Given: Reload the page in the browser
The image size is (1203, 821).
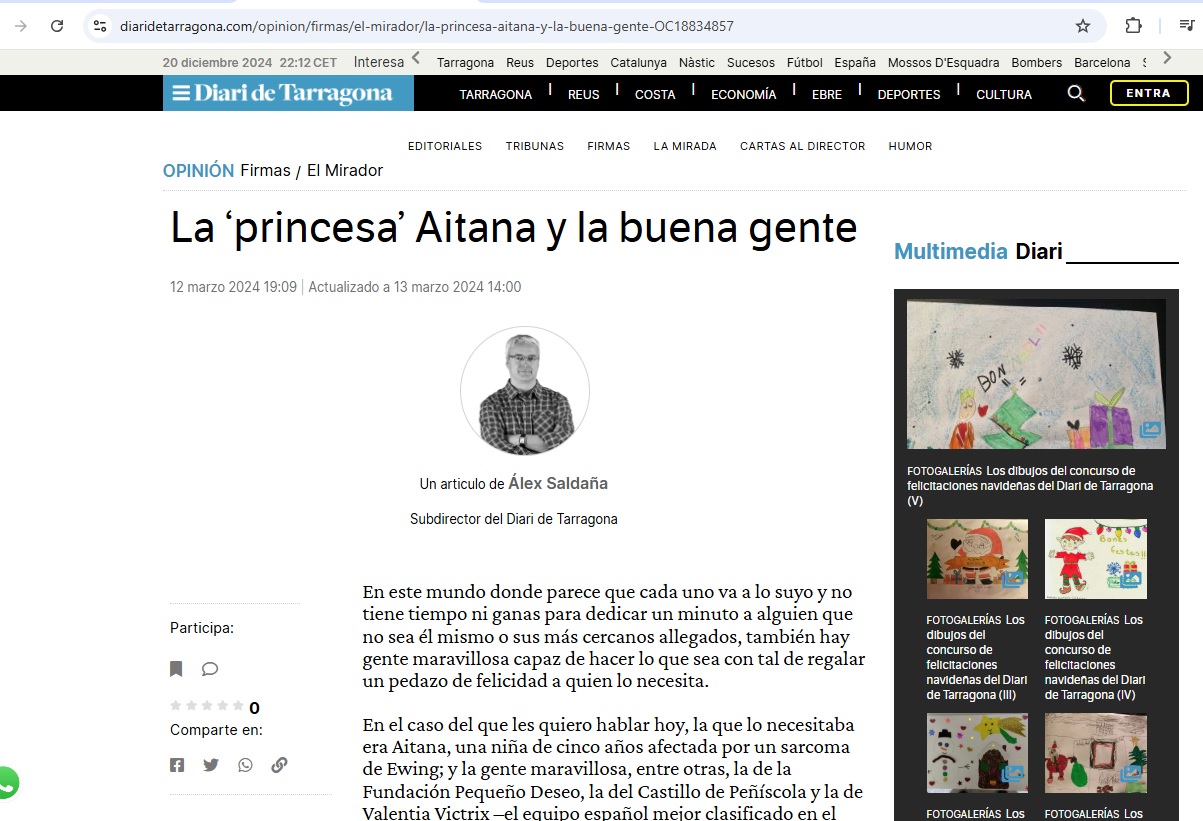Looking at the screenshot, I should point(57,26).
